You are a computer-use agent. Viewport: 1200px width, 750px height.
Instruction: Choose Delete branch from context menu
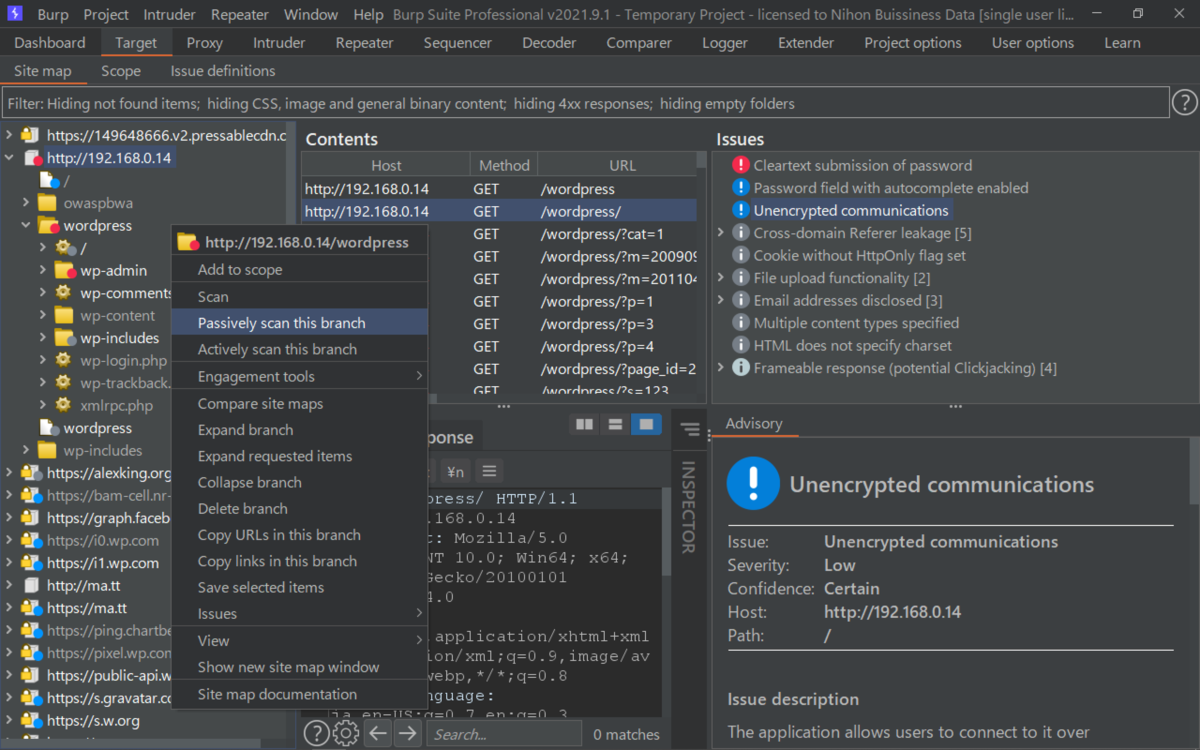pos(300,508)
